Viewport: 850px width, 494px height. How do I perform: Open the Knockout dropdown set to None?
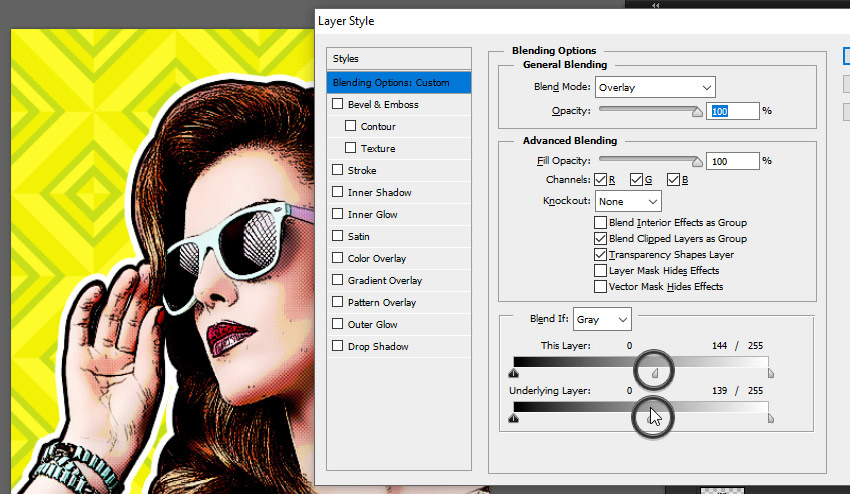point(628,201)
